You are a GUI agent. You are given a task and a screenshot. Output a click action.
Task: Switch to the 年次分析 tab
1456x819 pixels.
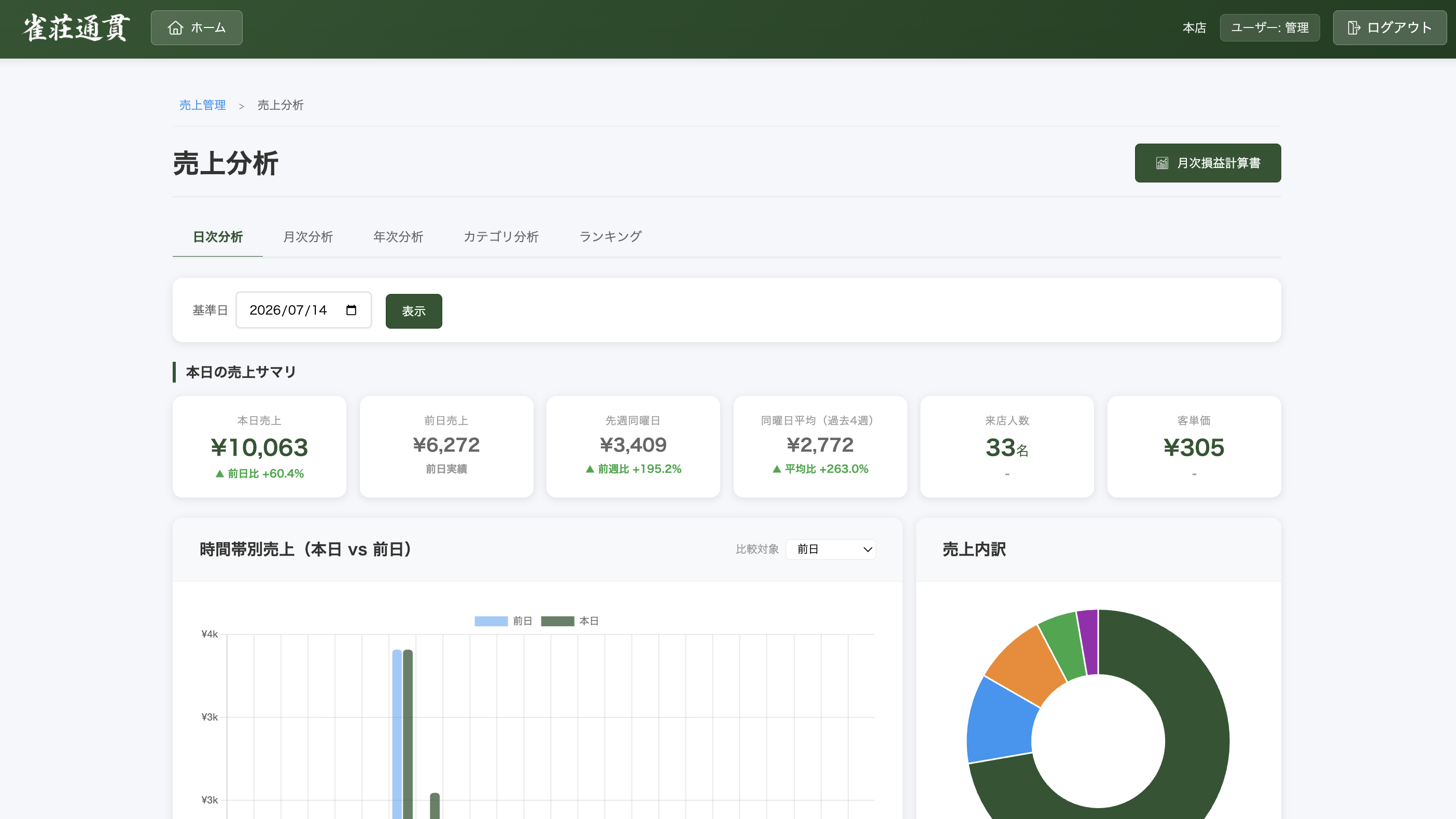point(398,237)
